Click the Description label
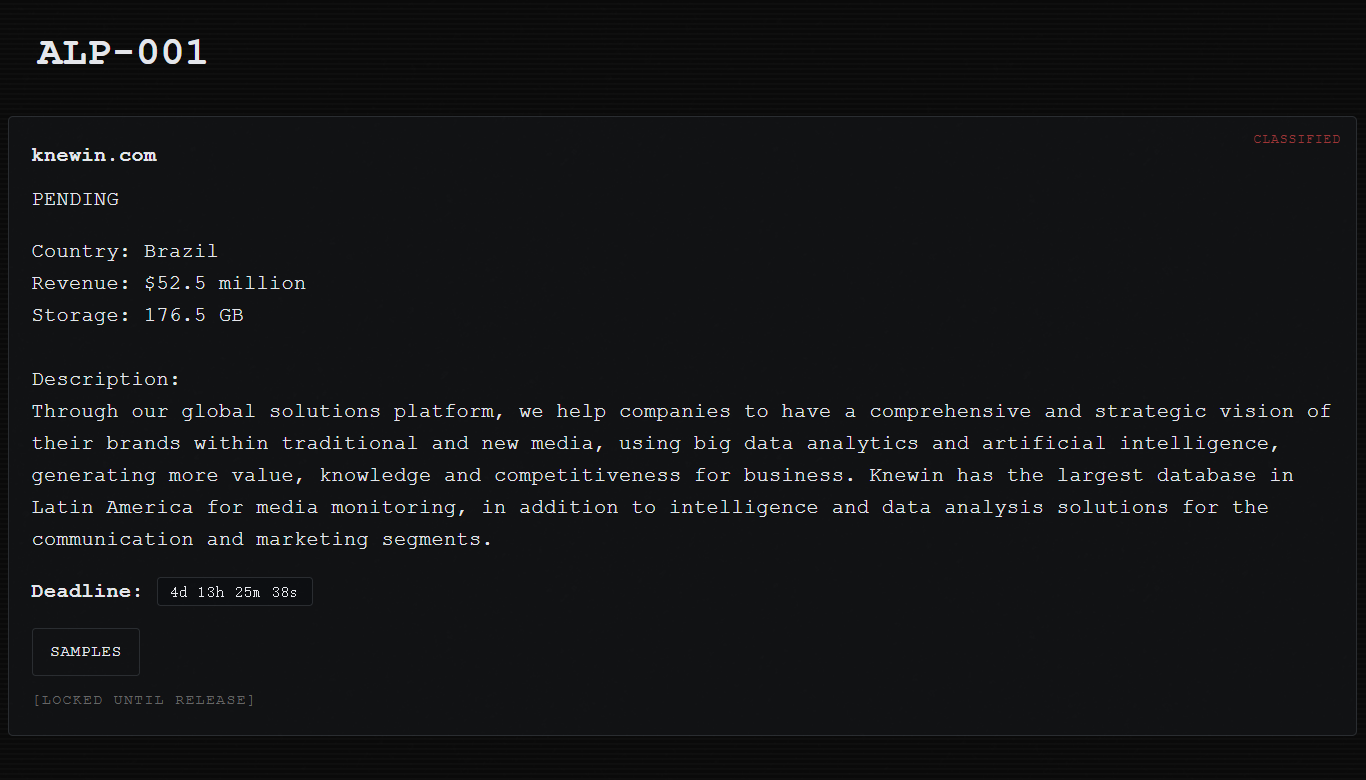 click(106, 379)
